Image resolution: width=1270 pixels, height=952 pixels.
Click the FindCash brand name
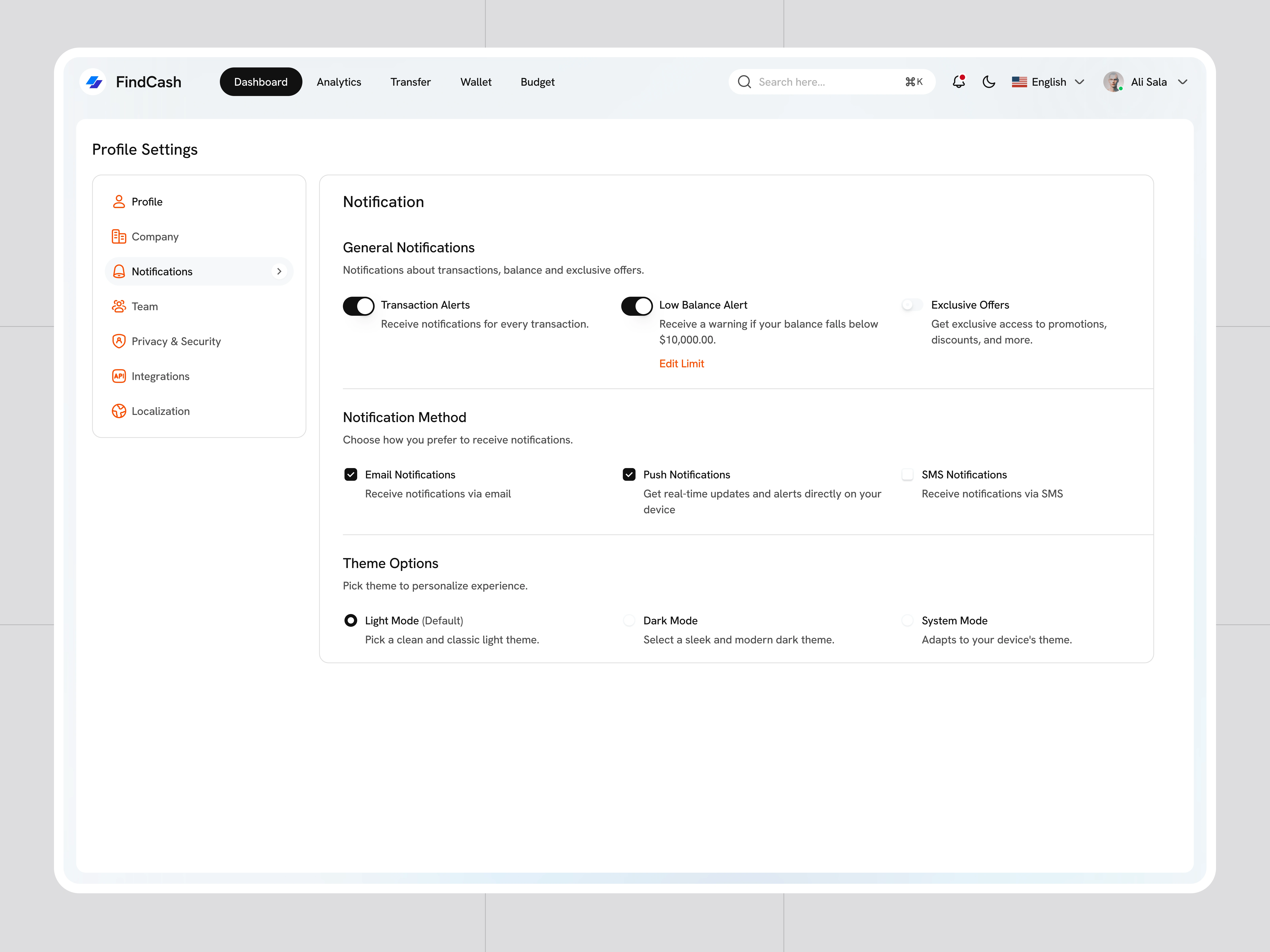click(x=149, y=82)
